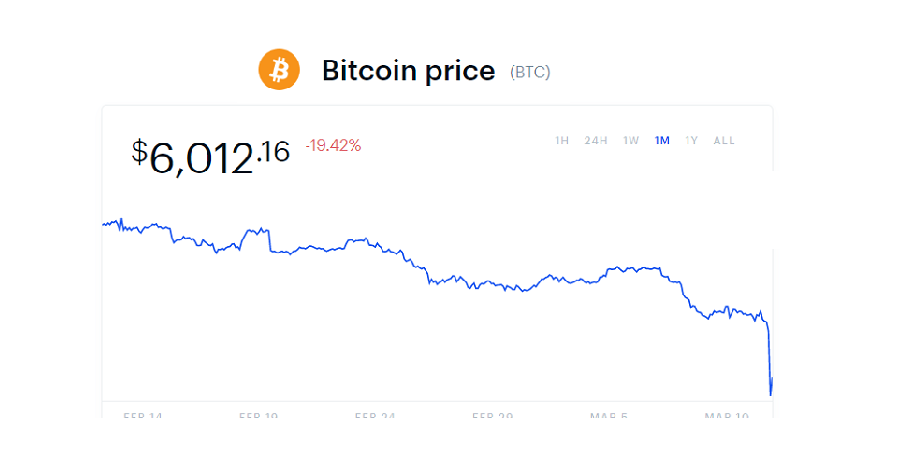This screenshot has height=450, width=917.
Task: Click the (BTC) ticker label
Action: coord(530,72)
